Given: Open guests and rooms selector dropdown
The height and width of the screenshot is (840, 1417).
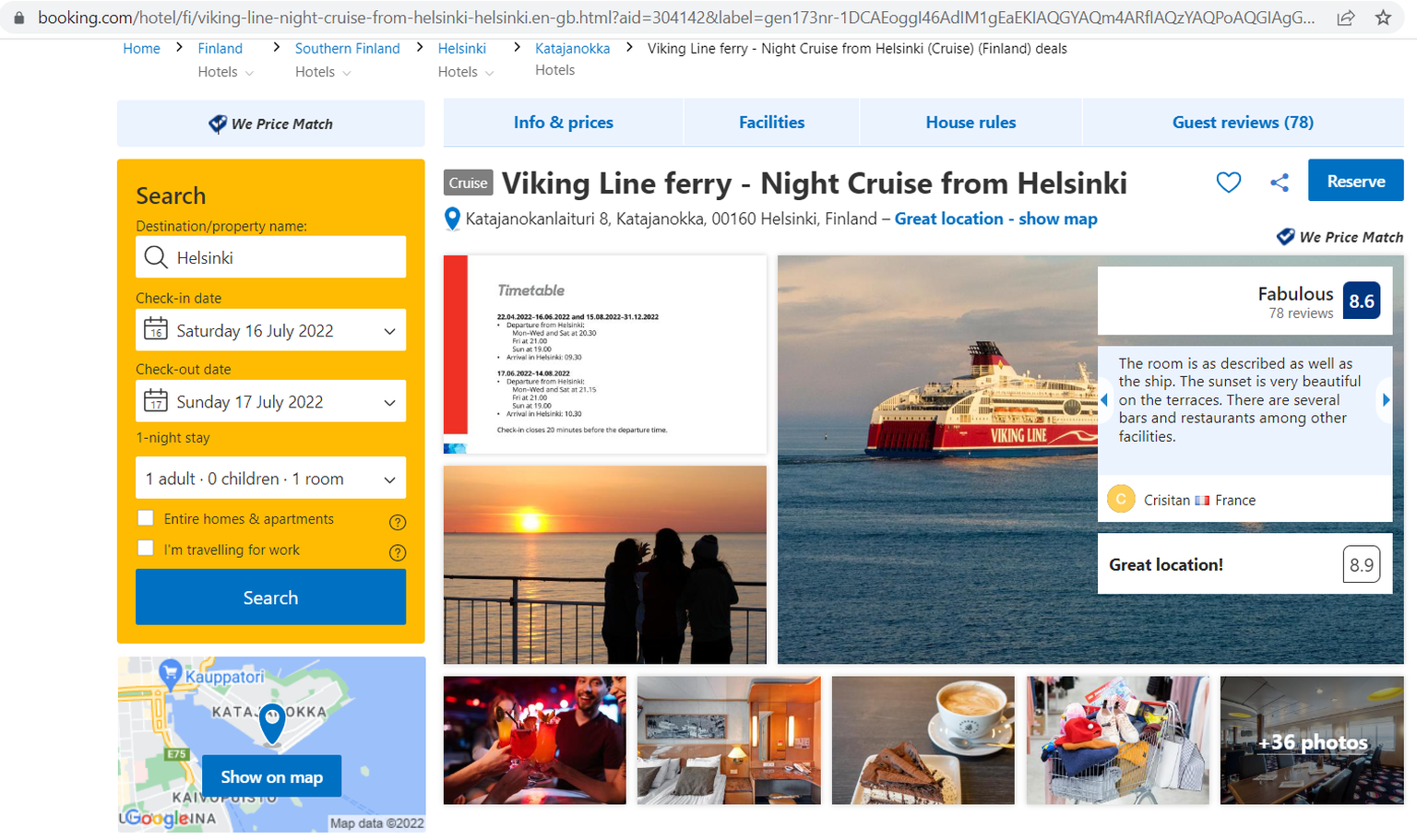Looking at the screenshot, I should click(270, 479).
